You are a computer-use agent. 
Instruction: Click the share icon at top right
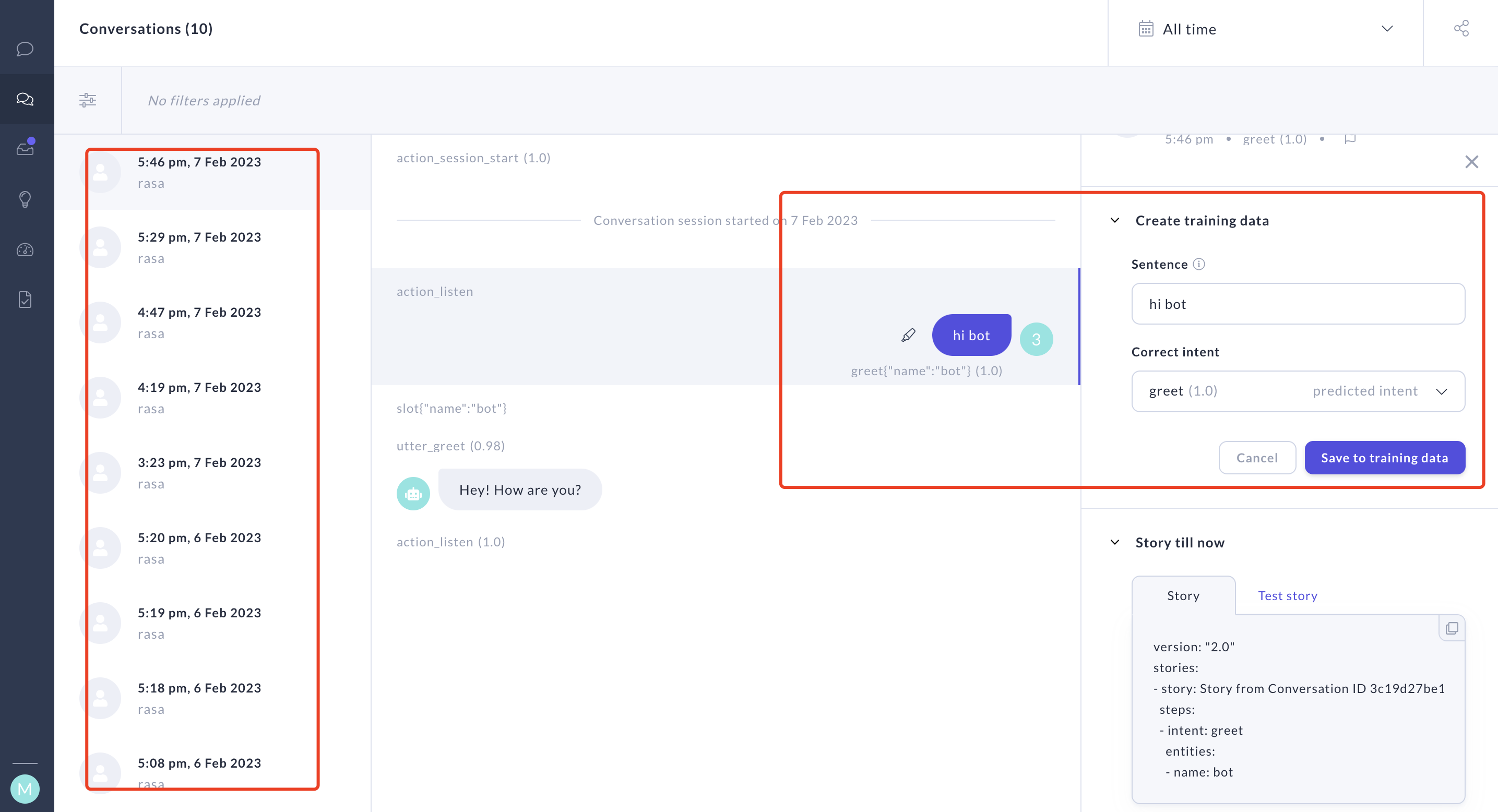pos(1461,29)
